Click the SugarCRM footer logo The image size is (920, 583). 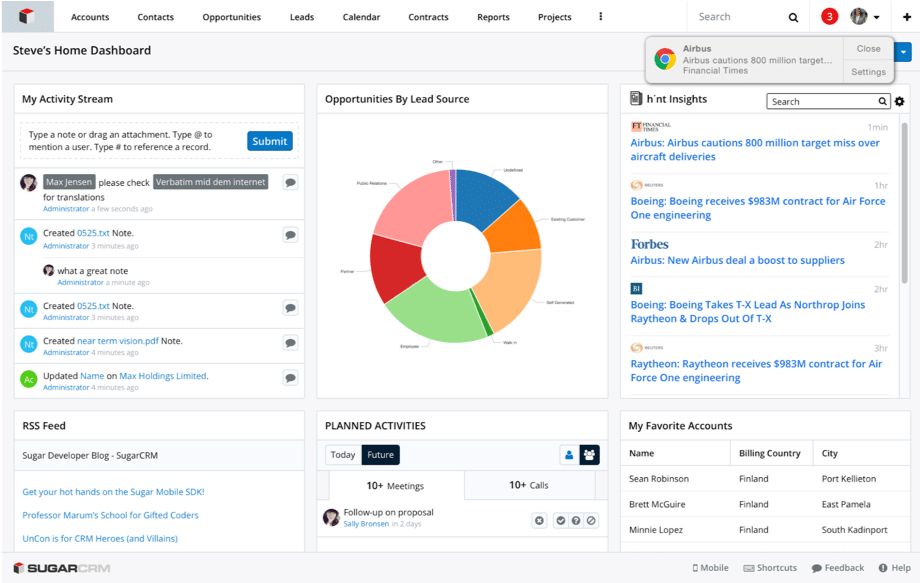click(x=62, y=568)
